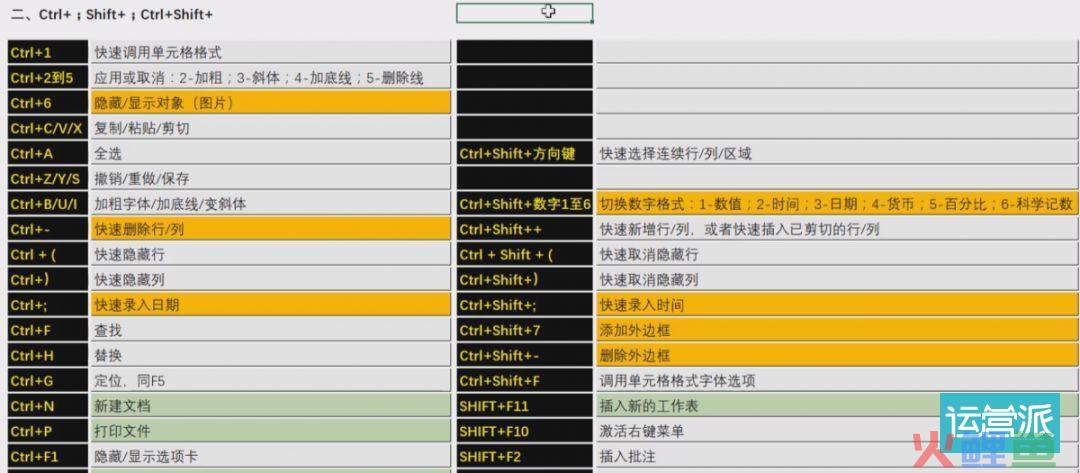Viewport: 1080px width, 473px height.
Task: Select cell '快速隐藏行'
Action: click(x=271, y=254)
